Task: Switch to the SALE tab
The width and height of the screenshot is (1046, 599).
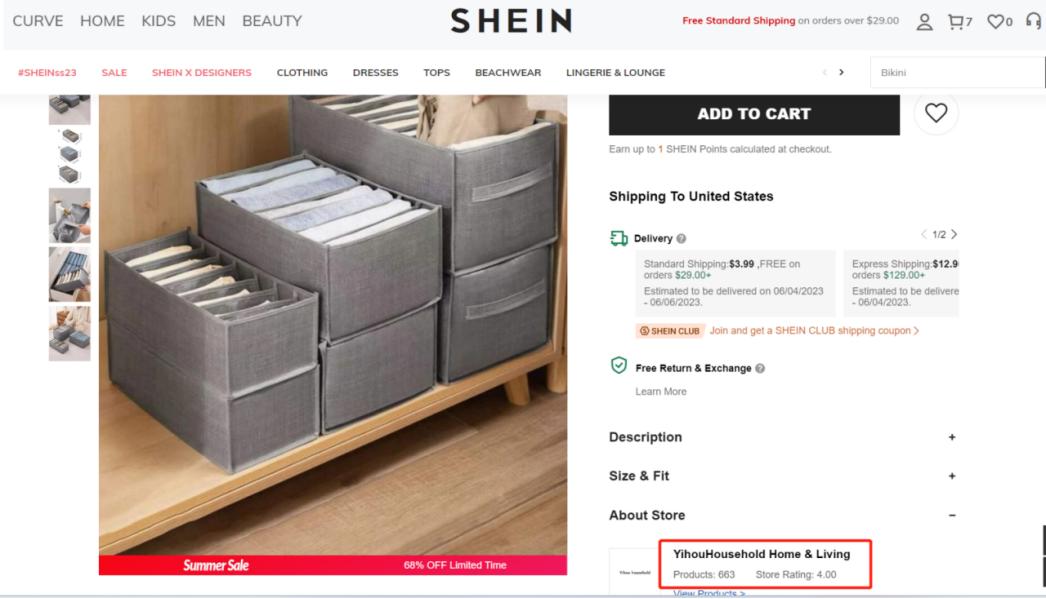Action: click(114, 72)
